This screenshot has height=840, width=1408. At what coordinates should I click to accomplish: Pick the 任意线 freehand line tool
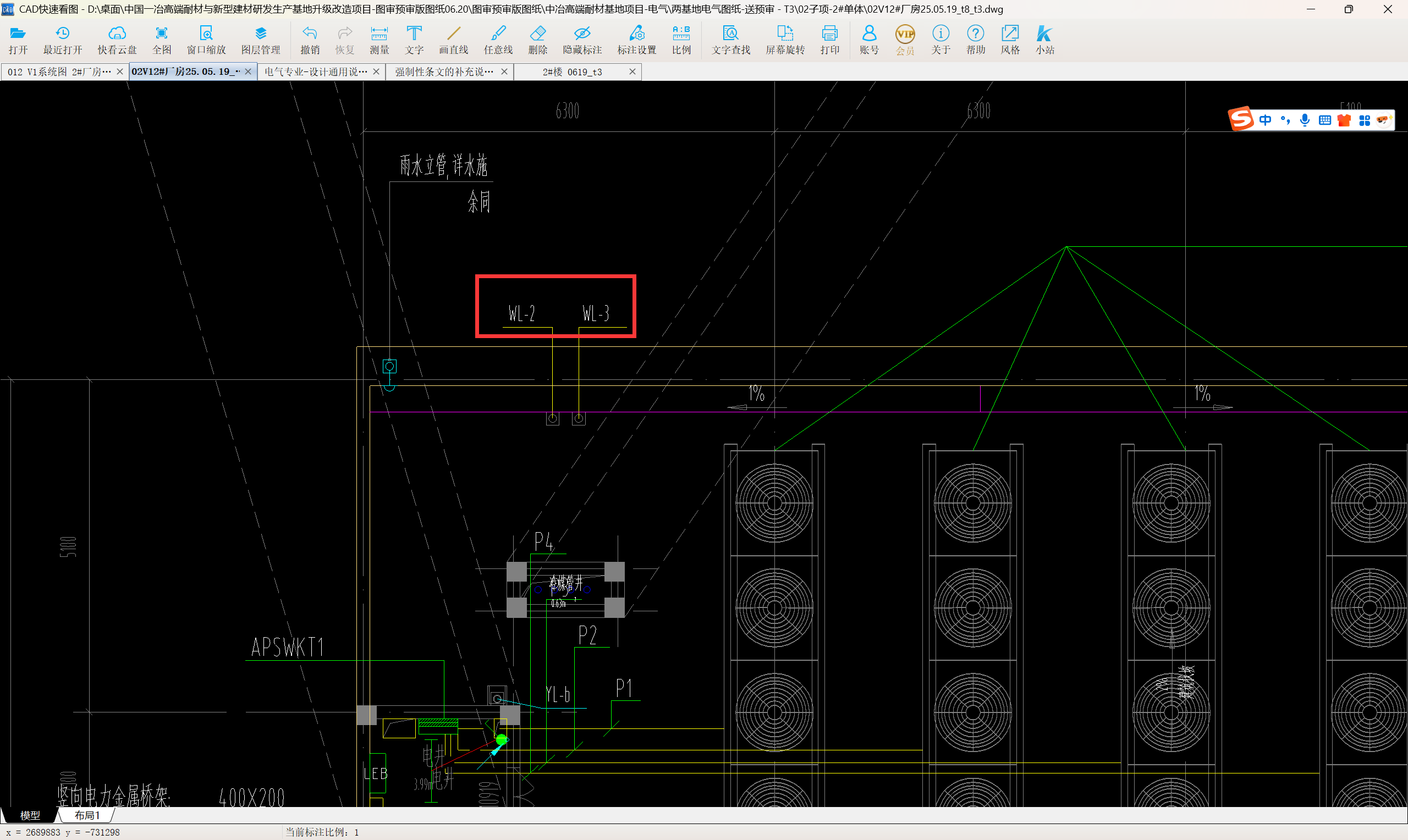(x=498, y=40)
